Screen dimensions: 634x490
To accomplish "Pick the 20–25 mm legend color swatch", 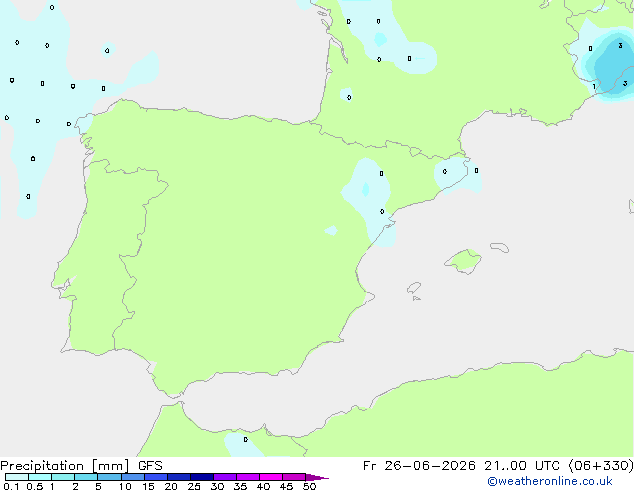I will [x=178, y=477].
